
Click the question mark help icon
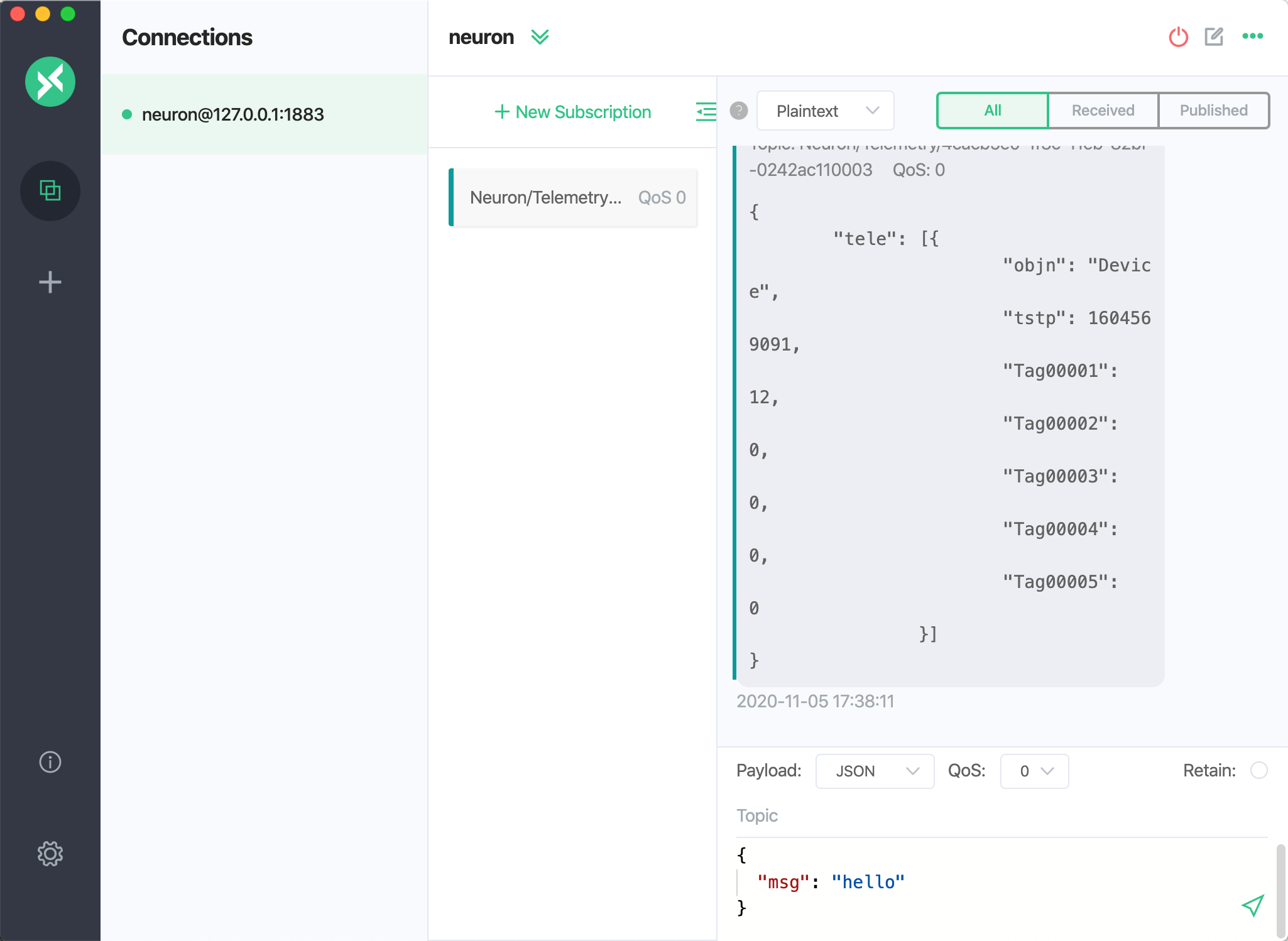(x=739, y=111)
